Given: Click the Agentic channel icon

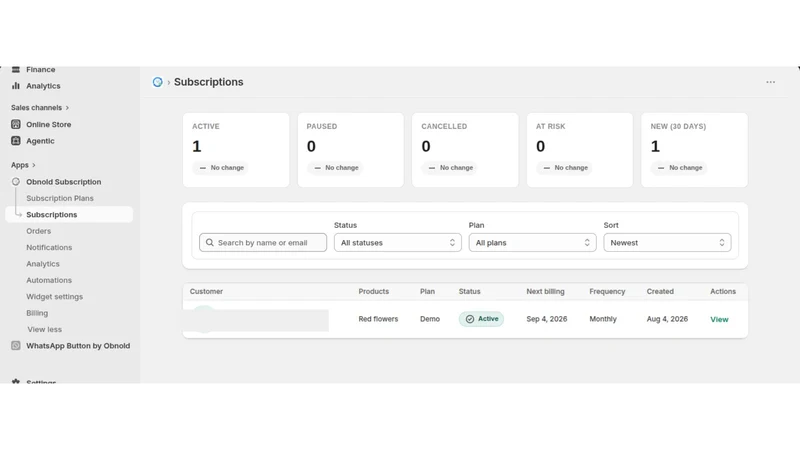Looking at the screenshot, I should coord(16,141).
